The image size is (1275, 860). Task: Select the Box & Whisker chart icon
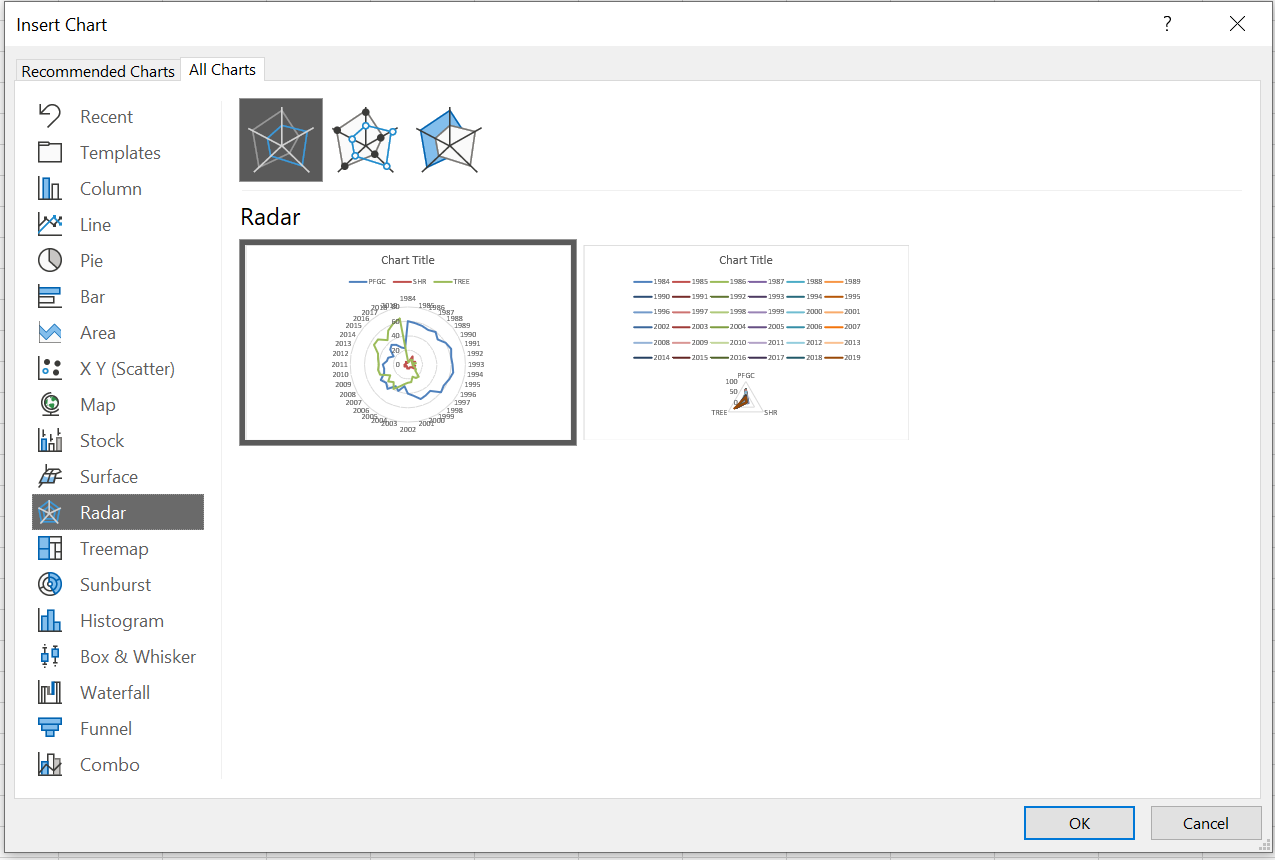[50, 657]
